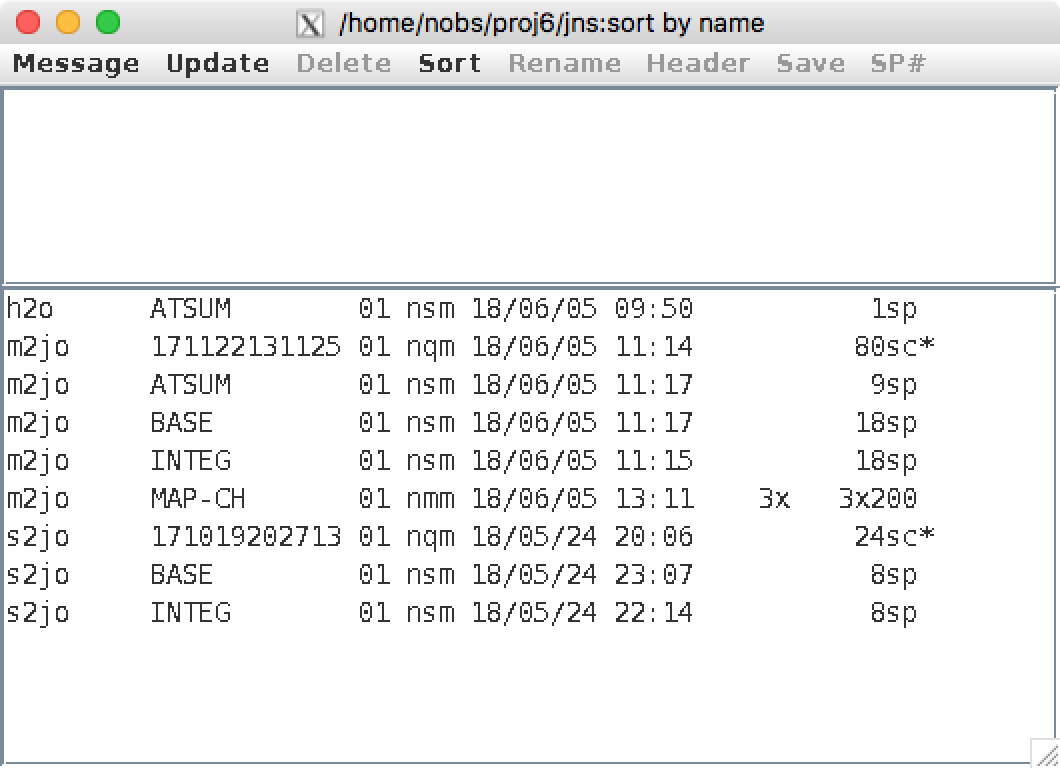This screenshot has height=768, width=1060.
Task: Click the 20:06 timestamp
Action: [x=654, y=536]
